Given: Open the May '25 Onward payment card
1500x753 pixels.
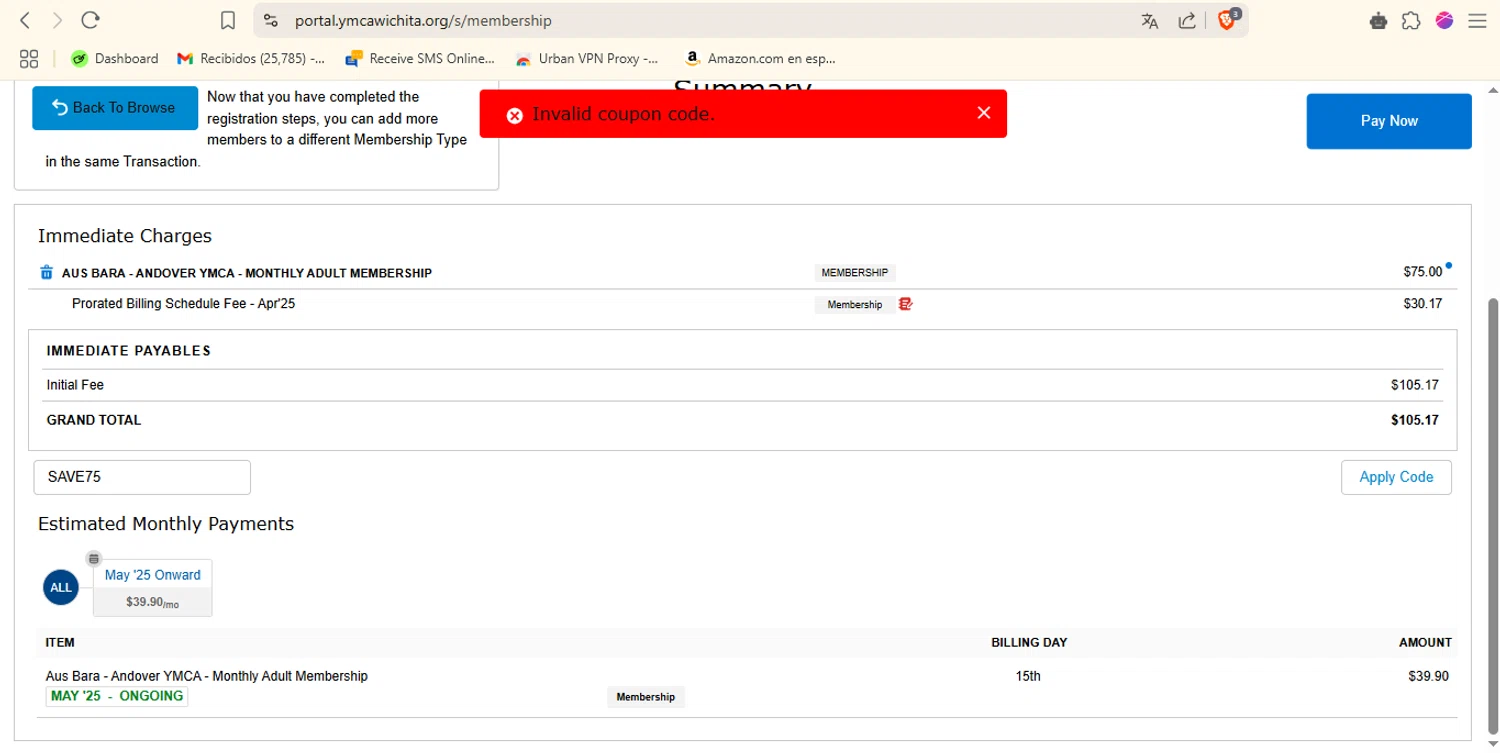Looking at the screenshot, I should [152, 588].
